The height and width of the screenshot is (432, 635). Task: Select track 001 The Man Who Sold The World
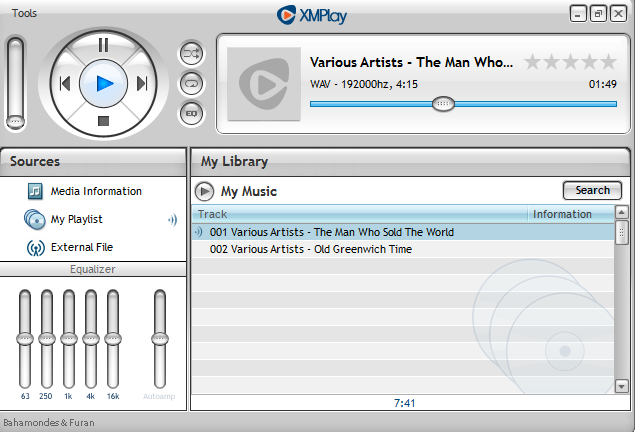click(403, 232)
